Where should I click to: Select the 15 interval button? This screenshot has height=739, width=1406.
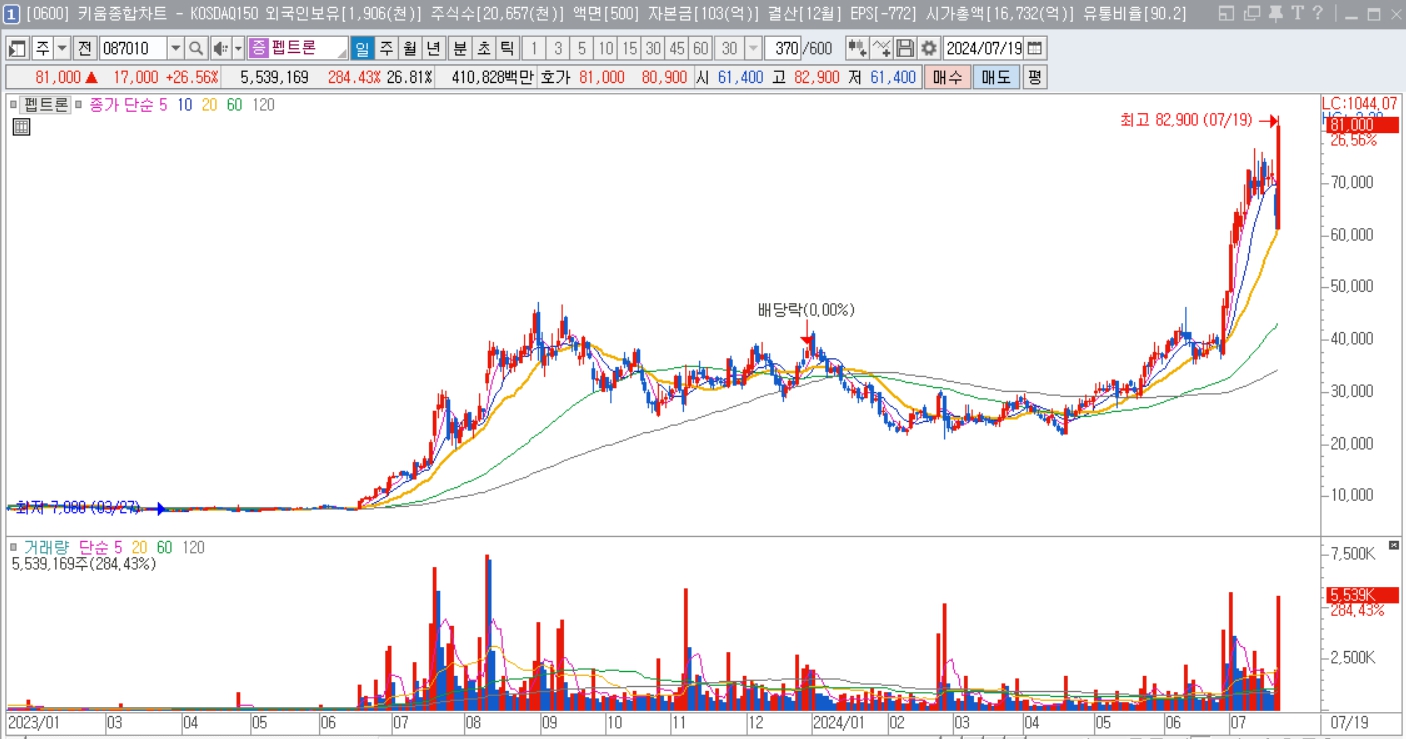(x=629, y=48)
